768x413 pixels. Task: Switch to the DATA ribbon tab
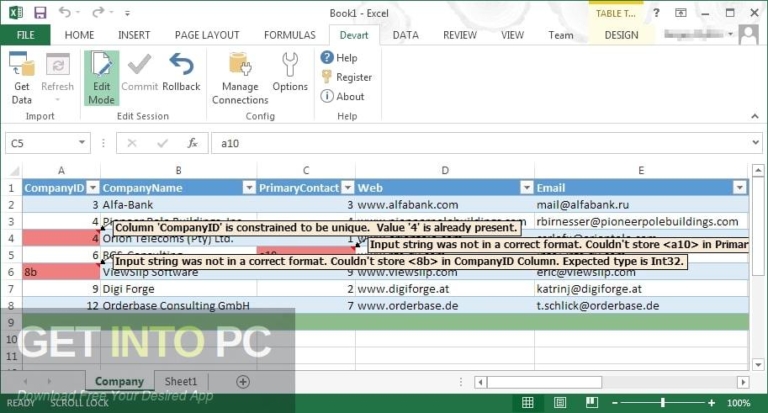click(406, 35)
